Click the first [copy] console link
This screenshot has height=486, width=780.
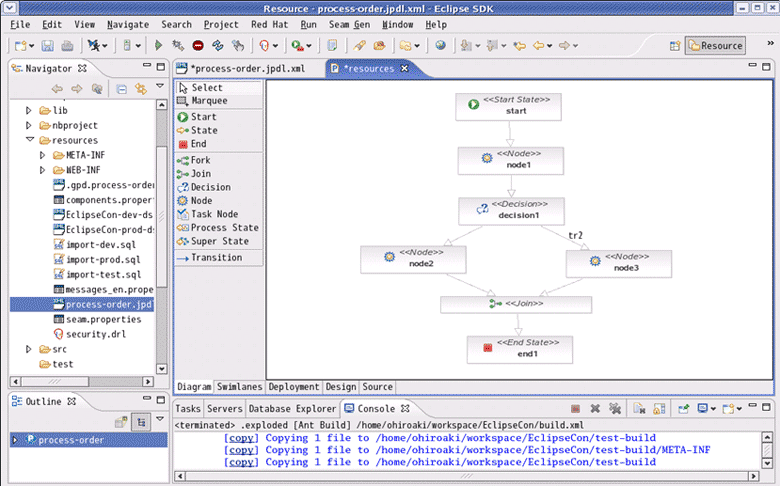(241, 438)
